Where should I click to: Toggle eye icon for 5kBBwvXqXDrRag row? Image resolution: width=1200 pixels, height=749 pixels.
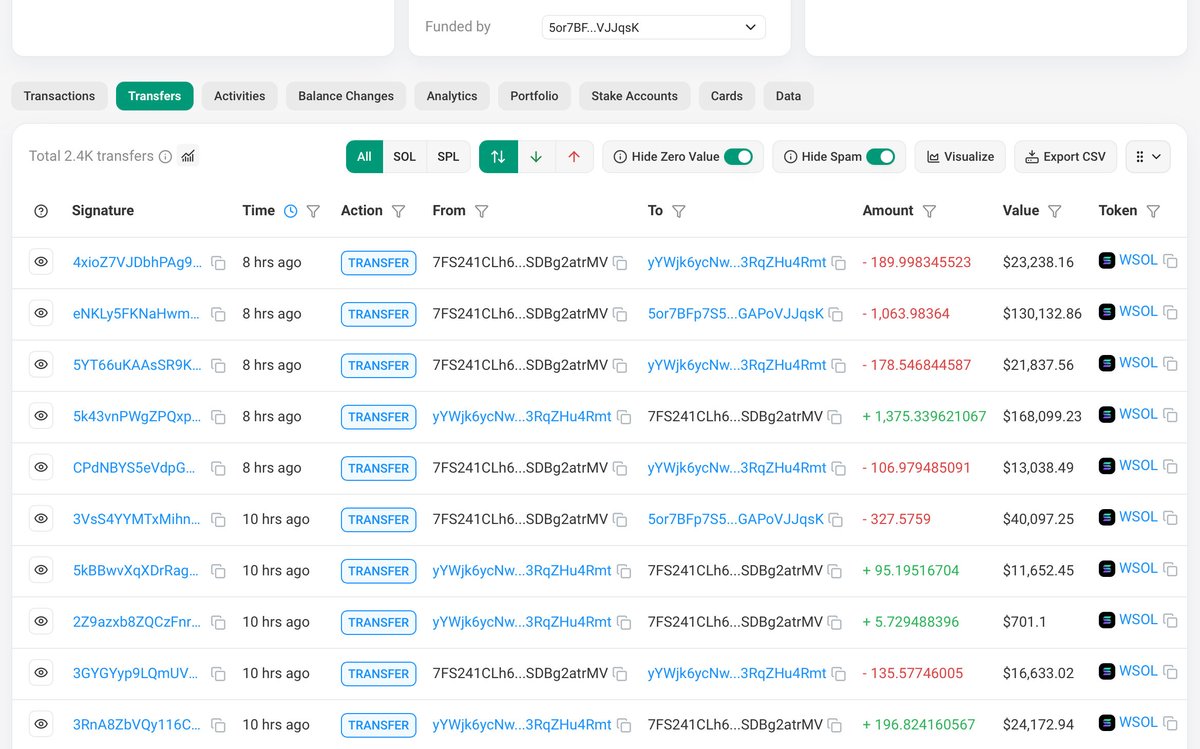[41, 570]
